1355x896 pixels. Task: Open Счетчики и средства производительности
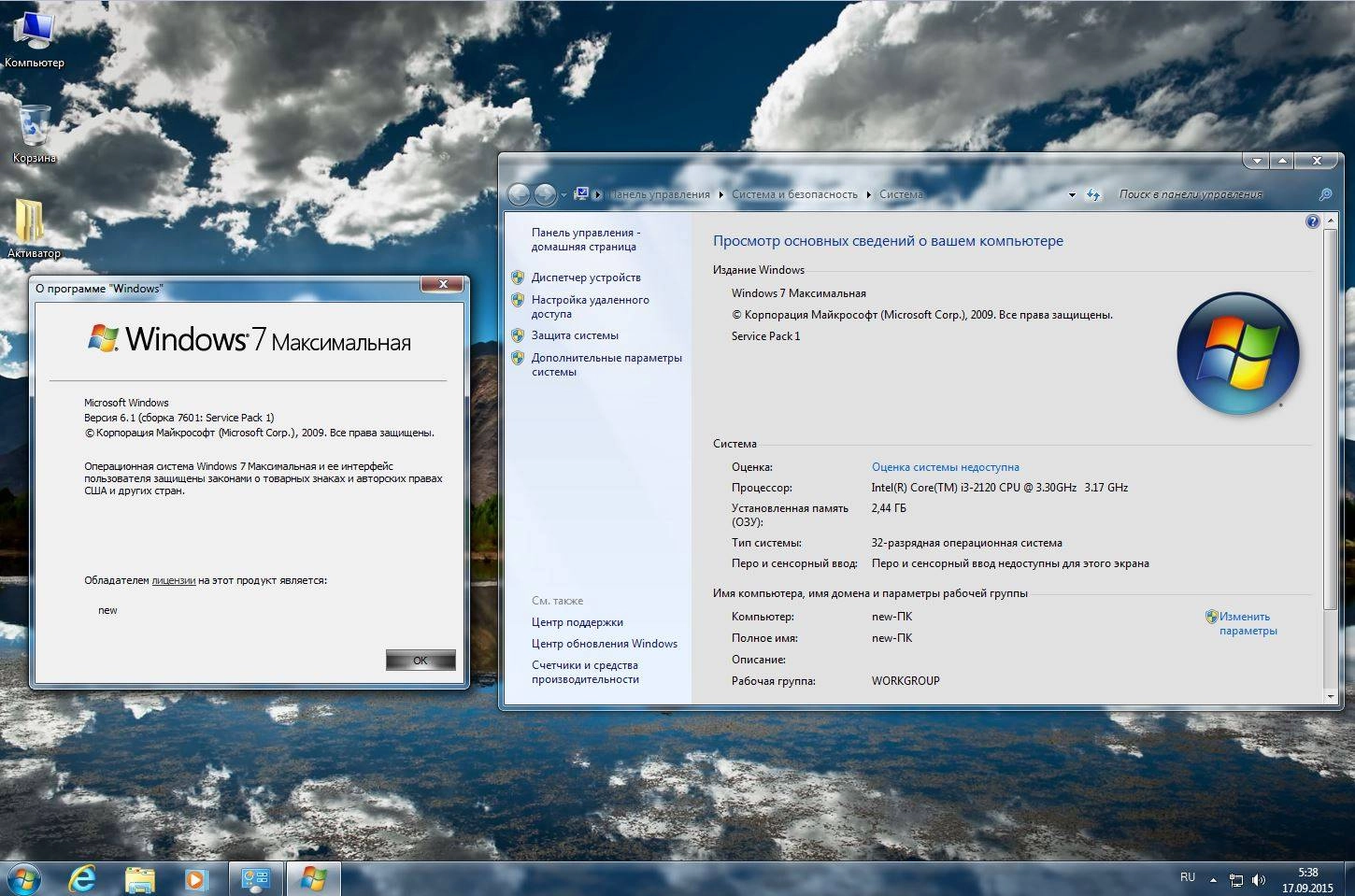(x=585, y=672)
